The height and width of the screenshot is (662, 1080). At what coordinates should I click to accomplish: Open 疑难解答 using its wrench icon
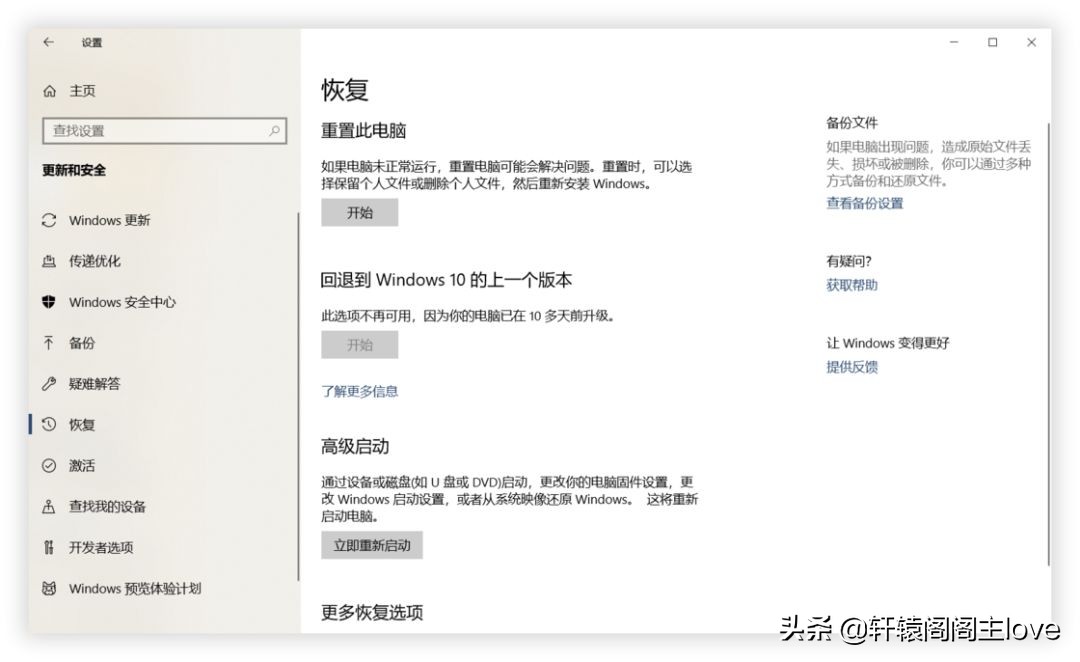click(48, 383)
